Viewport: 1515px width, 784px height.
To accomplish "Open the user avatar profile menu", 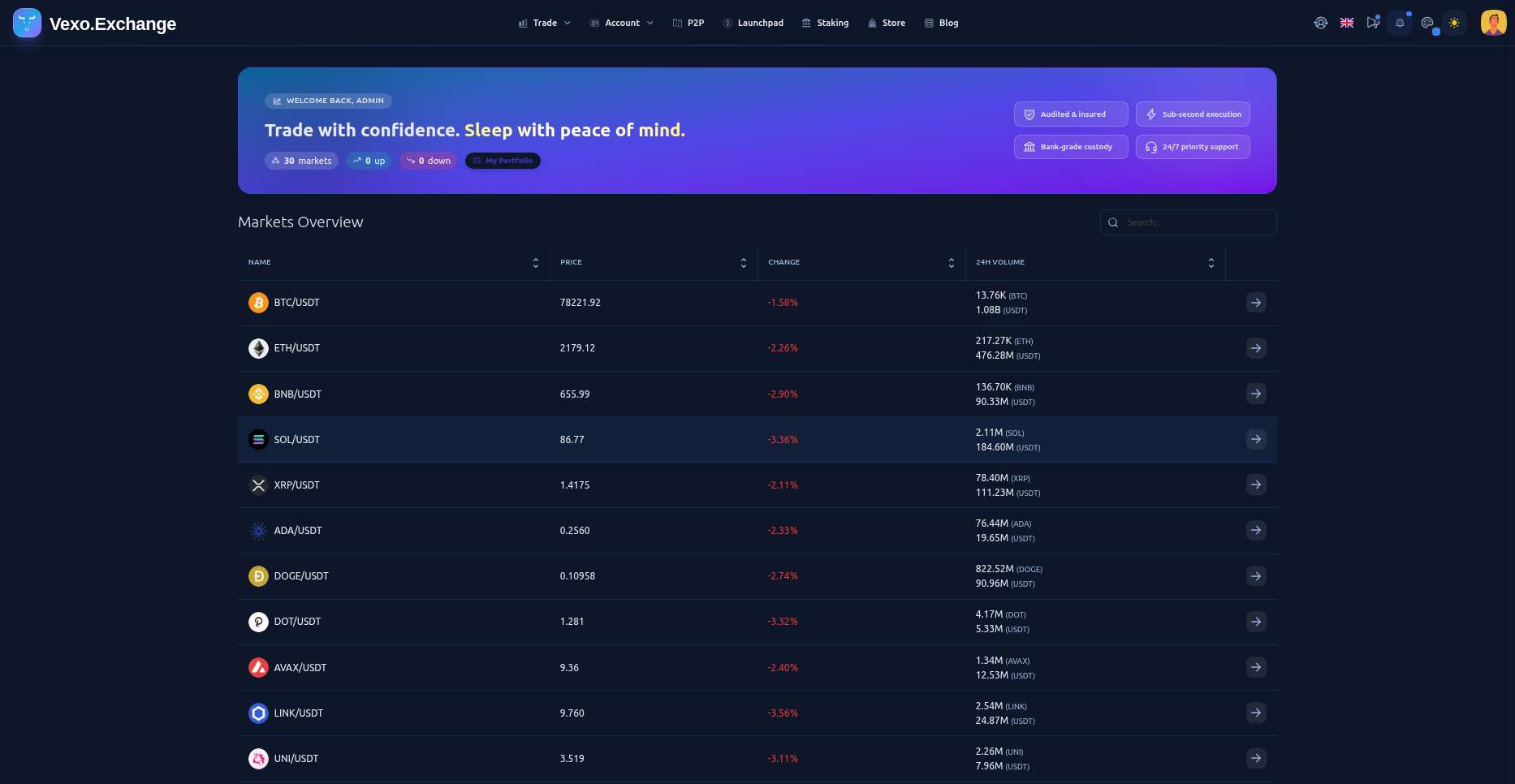I will coord(1494,23).
